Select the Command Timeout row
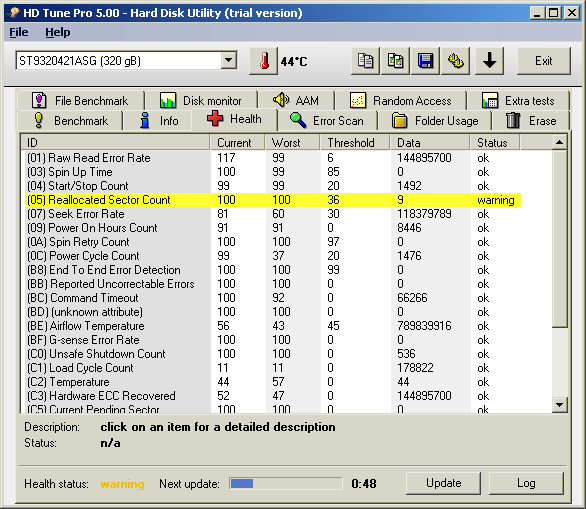Viewport: 586px width, 509px height. pyautogui.click(x=273, y=298)
